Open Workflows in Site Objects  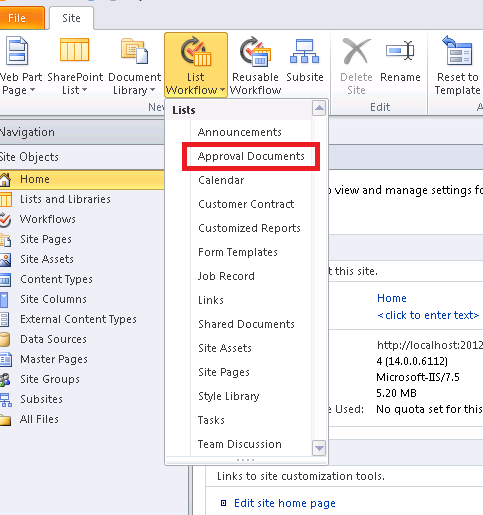pos(48,219)
